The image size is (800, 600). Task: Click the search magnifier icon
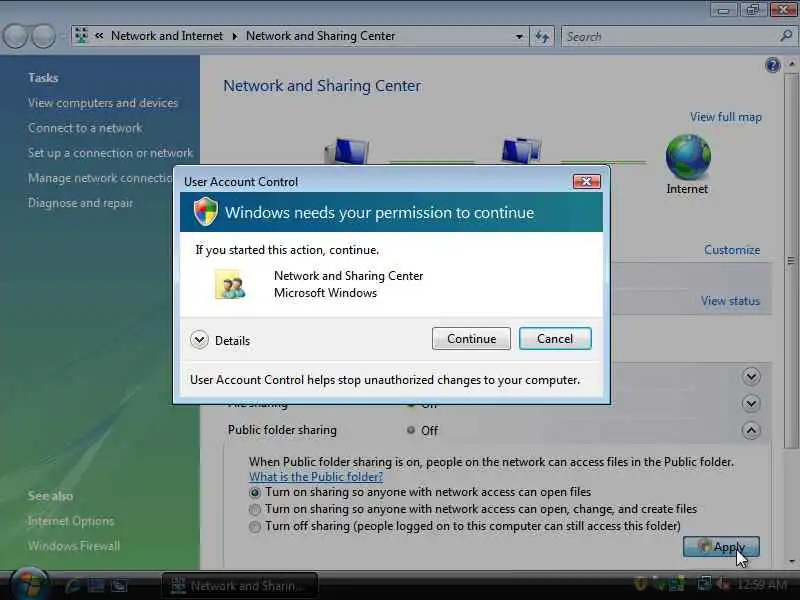pyautogui.click(x=786, y=36)
